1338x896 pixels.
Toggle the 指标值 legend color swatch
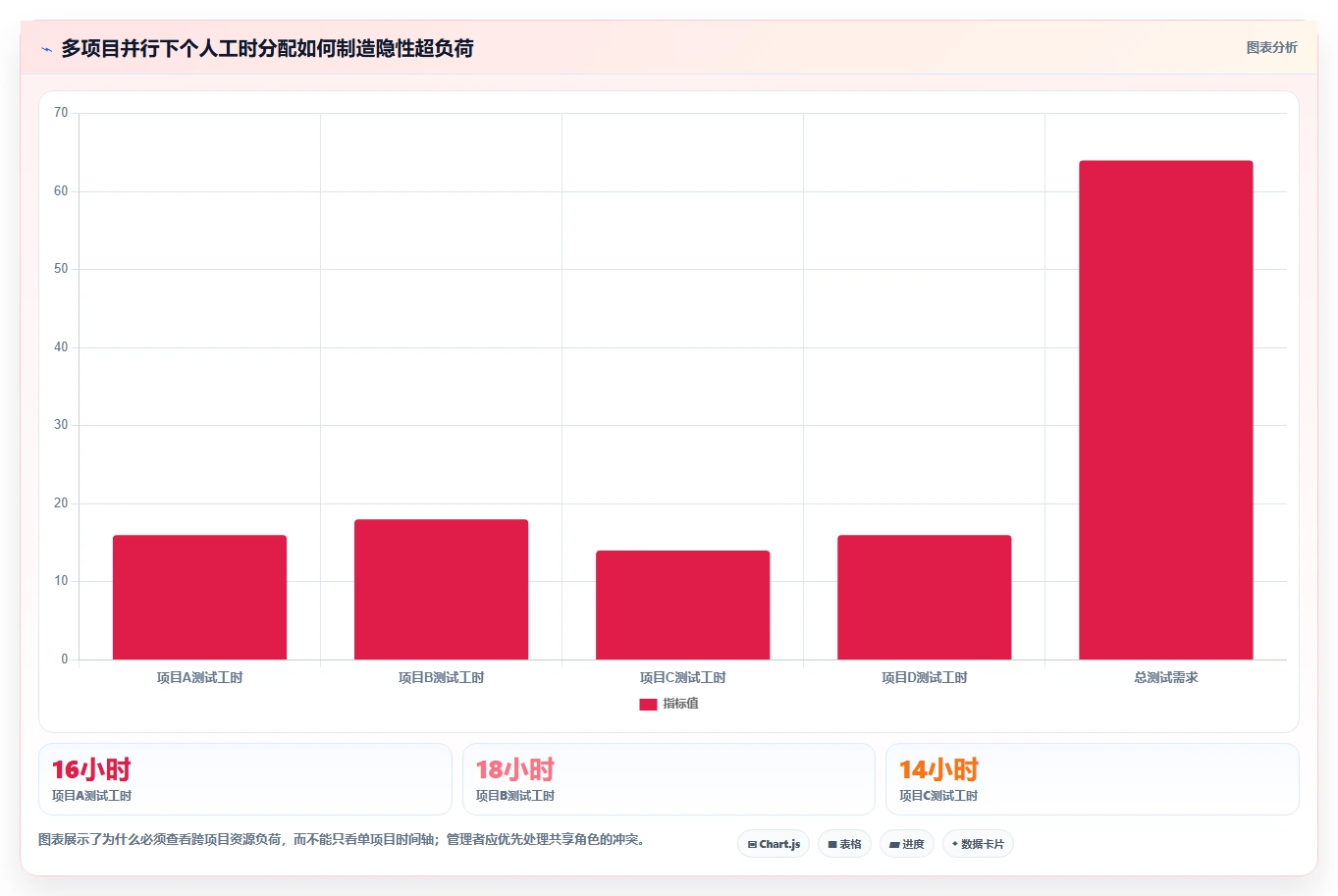648,704
